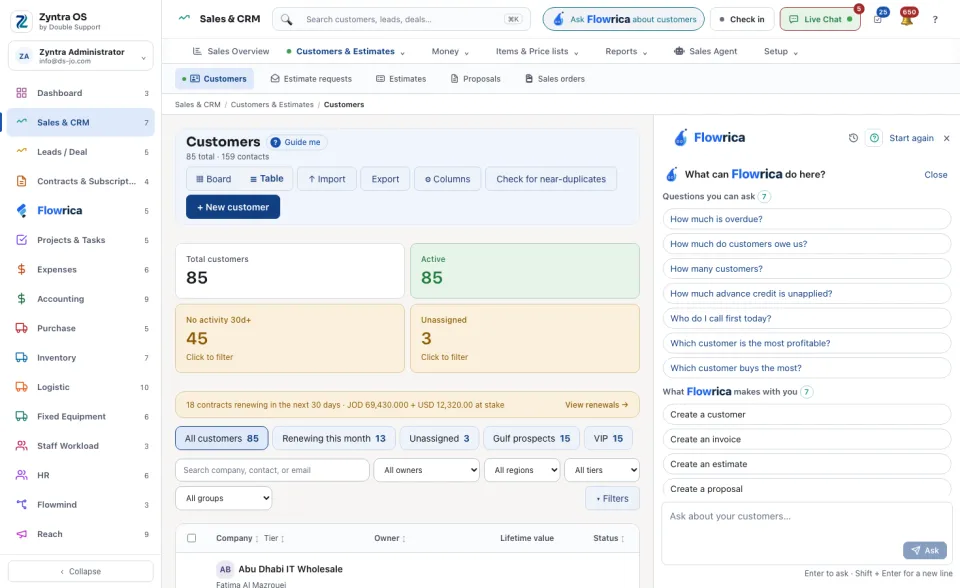This screenshot has height=588, width=960.
Task: Open Flowrica chat history clock icon
Action: point(853,138)
